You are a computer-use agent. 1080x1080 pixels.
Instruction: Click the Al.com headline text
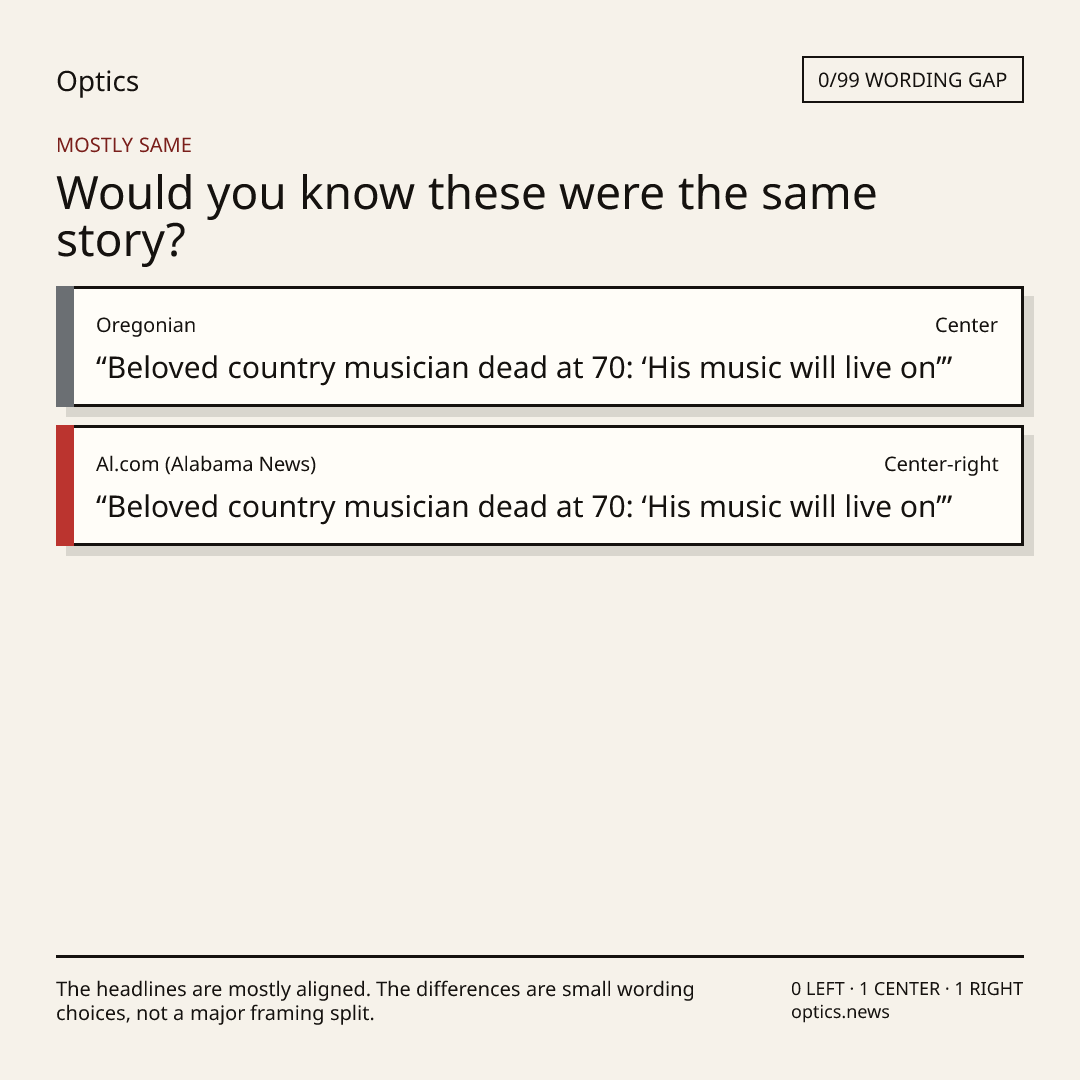[523, 507]
